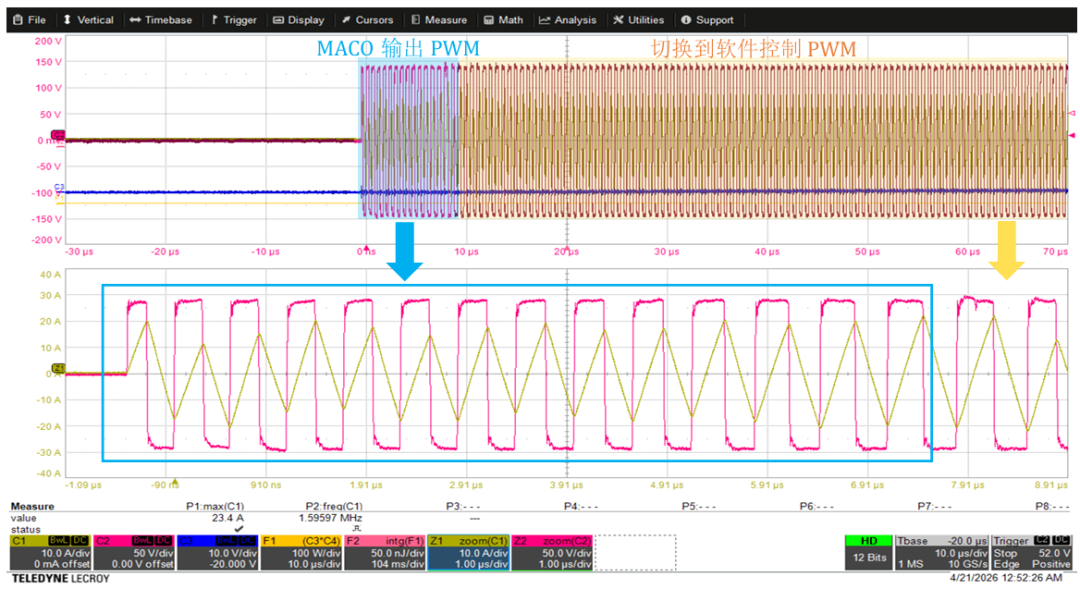Viewport: 1080px width, 589px height.
Task: Select the empty P5 measurement slot
Action: pos(699,506)
